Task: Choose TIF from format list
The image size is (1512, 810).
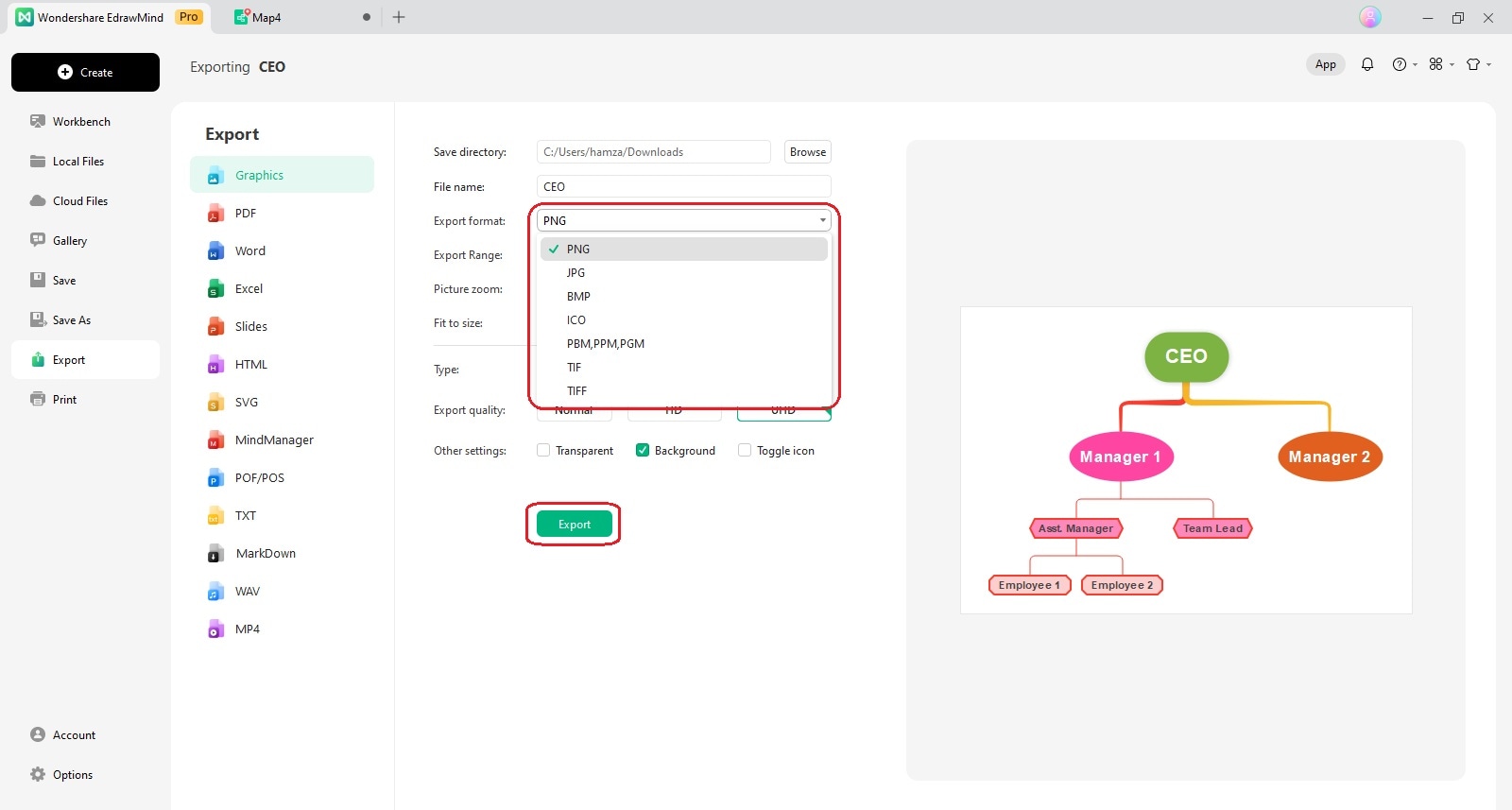Action: [684, 368]
